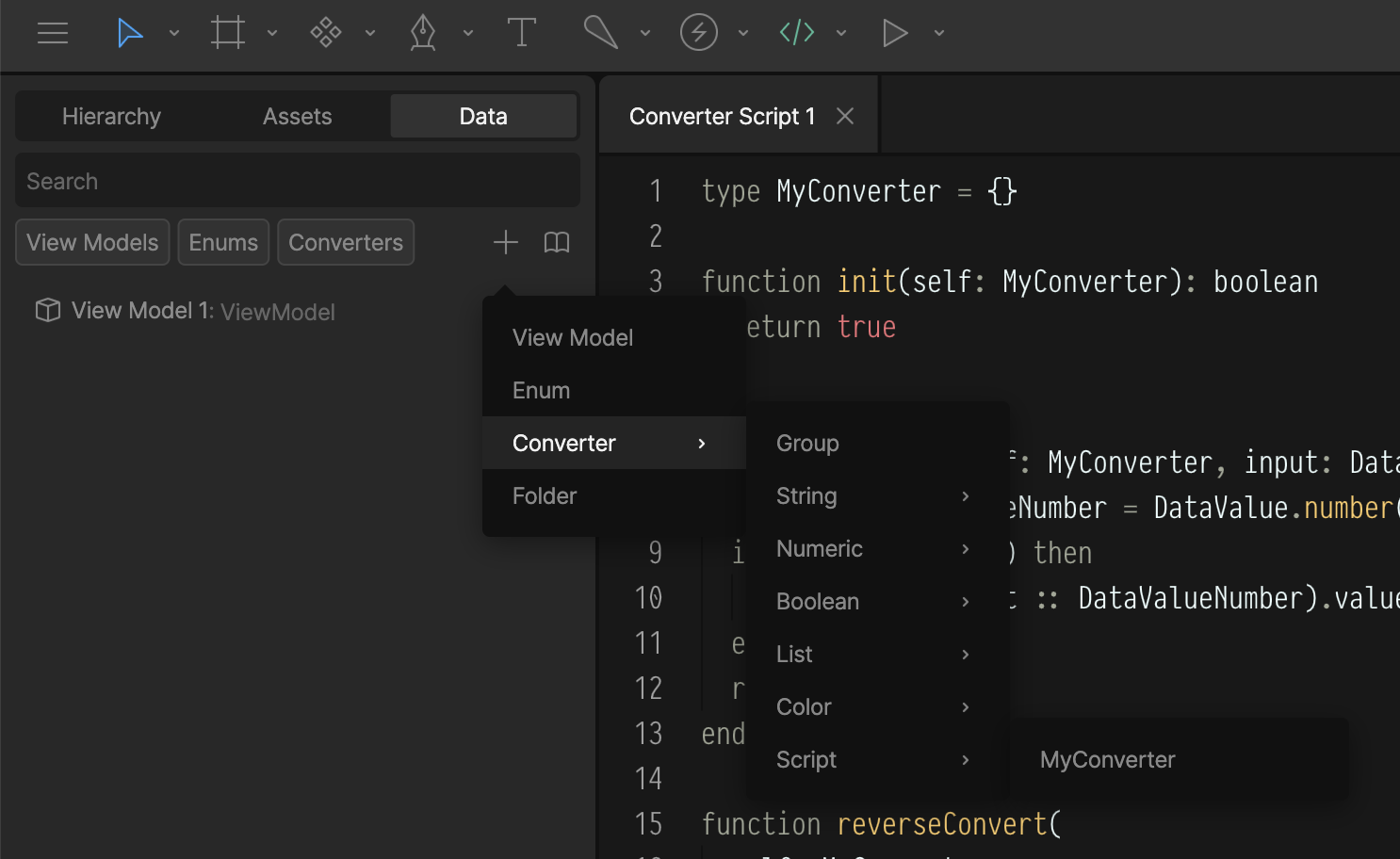
Task: Click the Enums filter button
Action: click(223, 242)
